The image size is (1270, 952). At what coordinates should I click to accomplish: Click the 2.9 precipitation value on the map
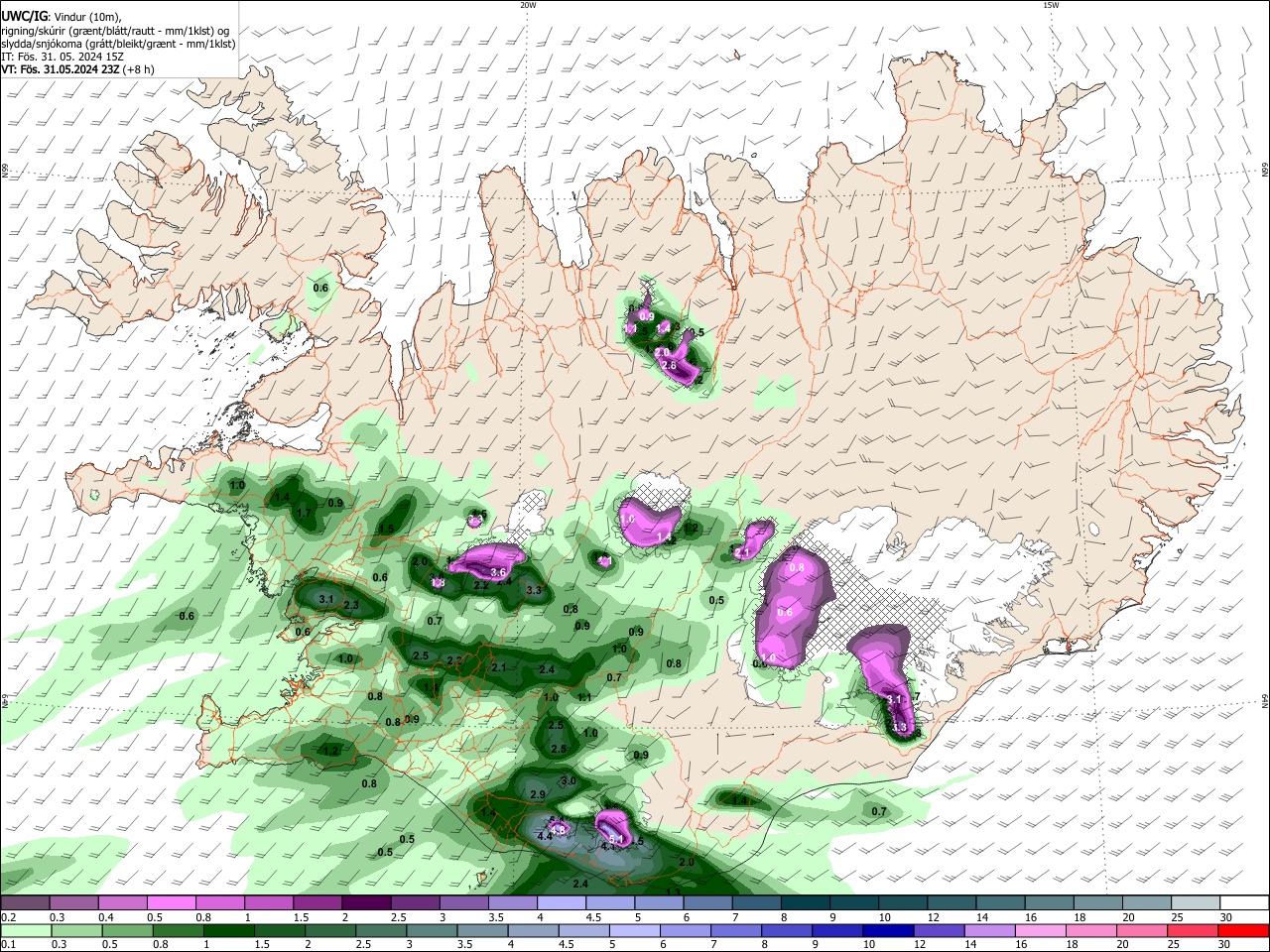[x=538, y=795]
